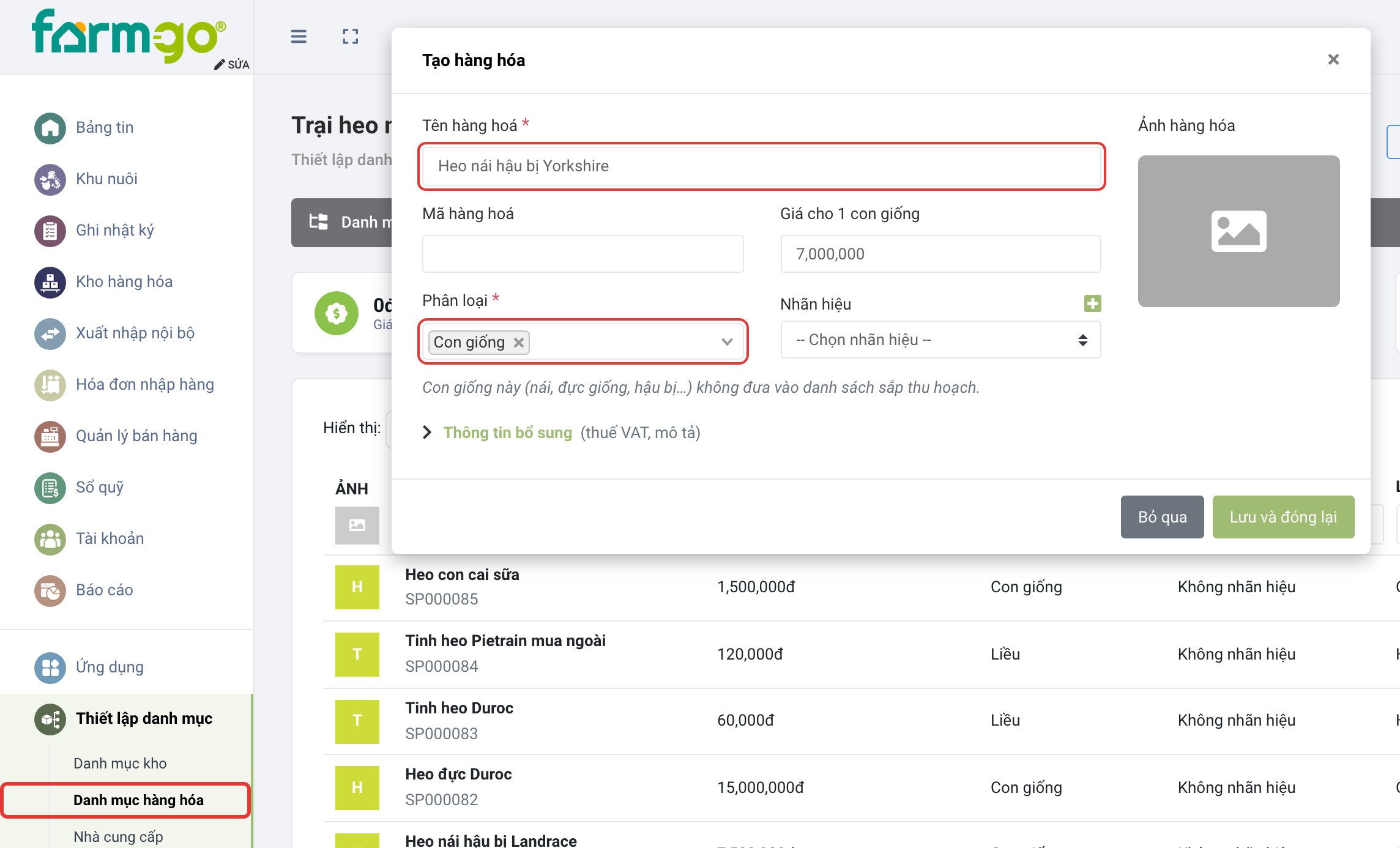Close the Tạo hàng hóa dialog
Viewport: 1400px width, 848px height.
[1333, 59]
